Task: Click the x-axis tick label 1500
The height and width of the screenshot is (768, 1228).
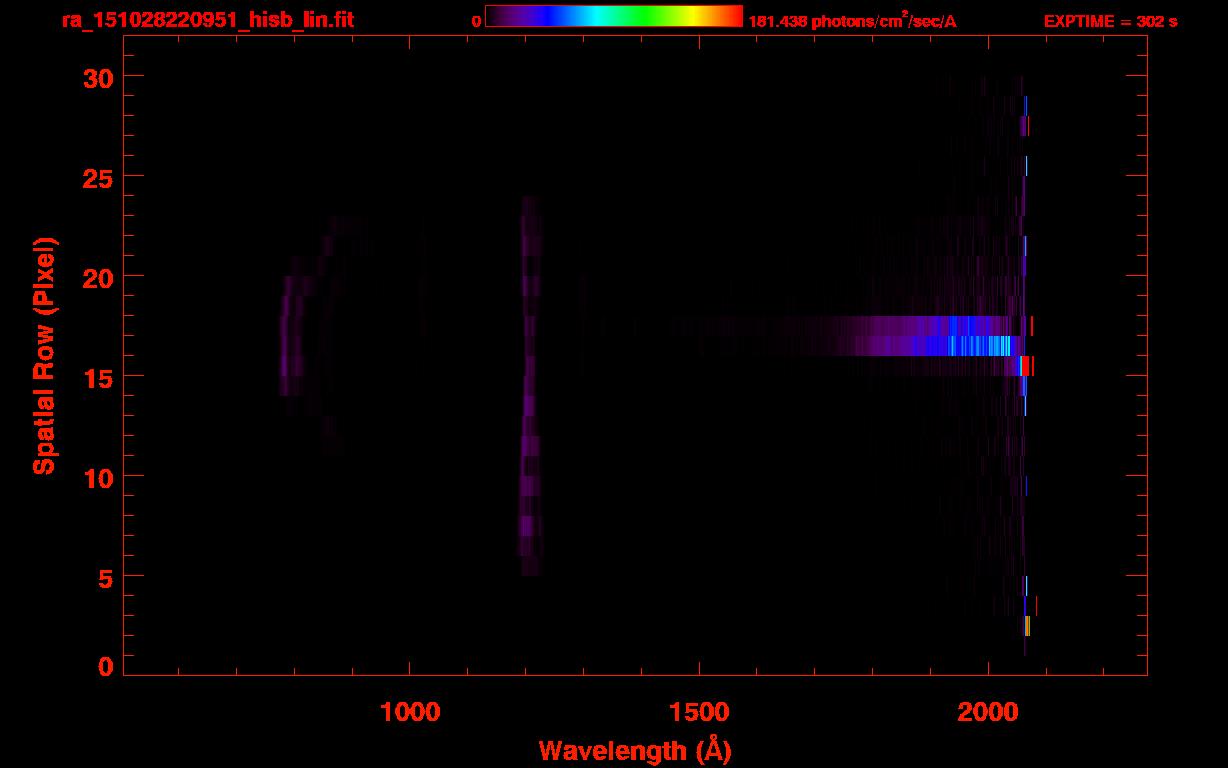Action: tap(699, 711)
